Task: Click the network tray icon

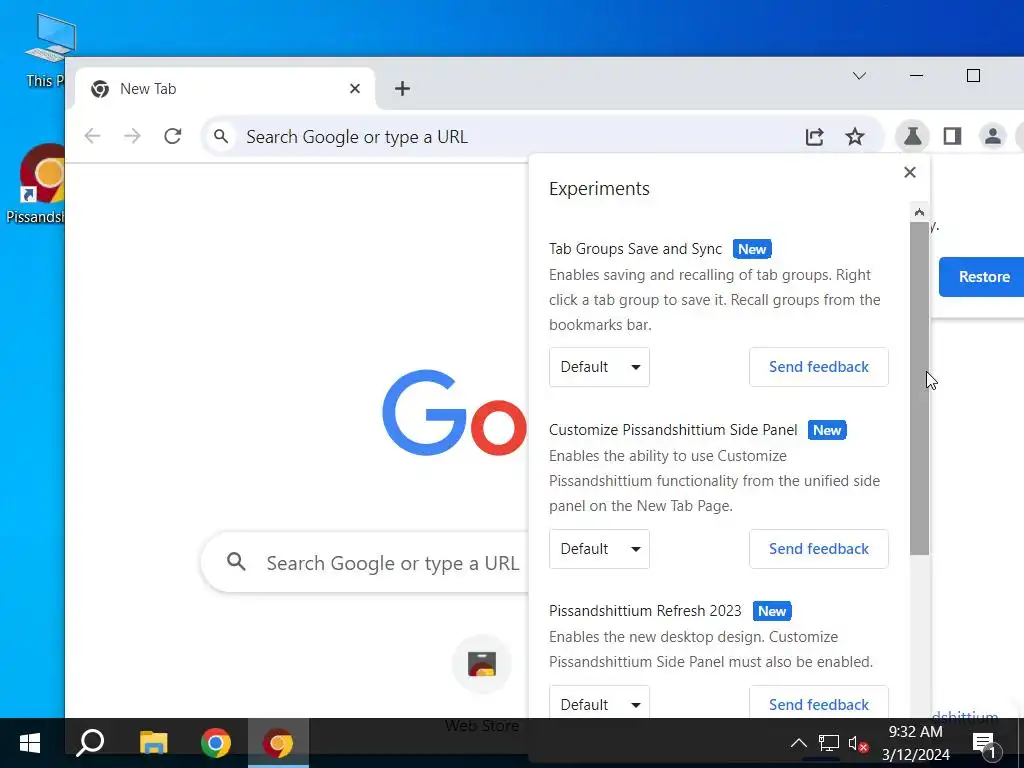Action: click(829, 743)
